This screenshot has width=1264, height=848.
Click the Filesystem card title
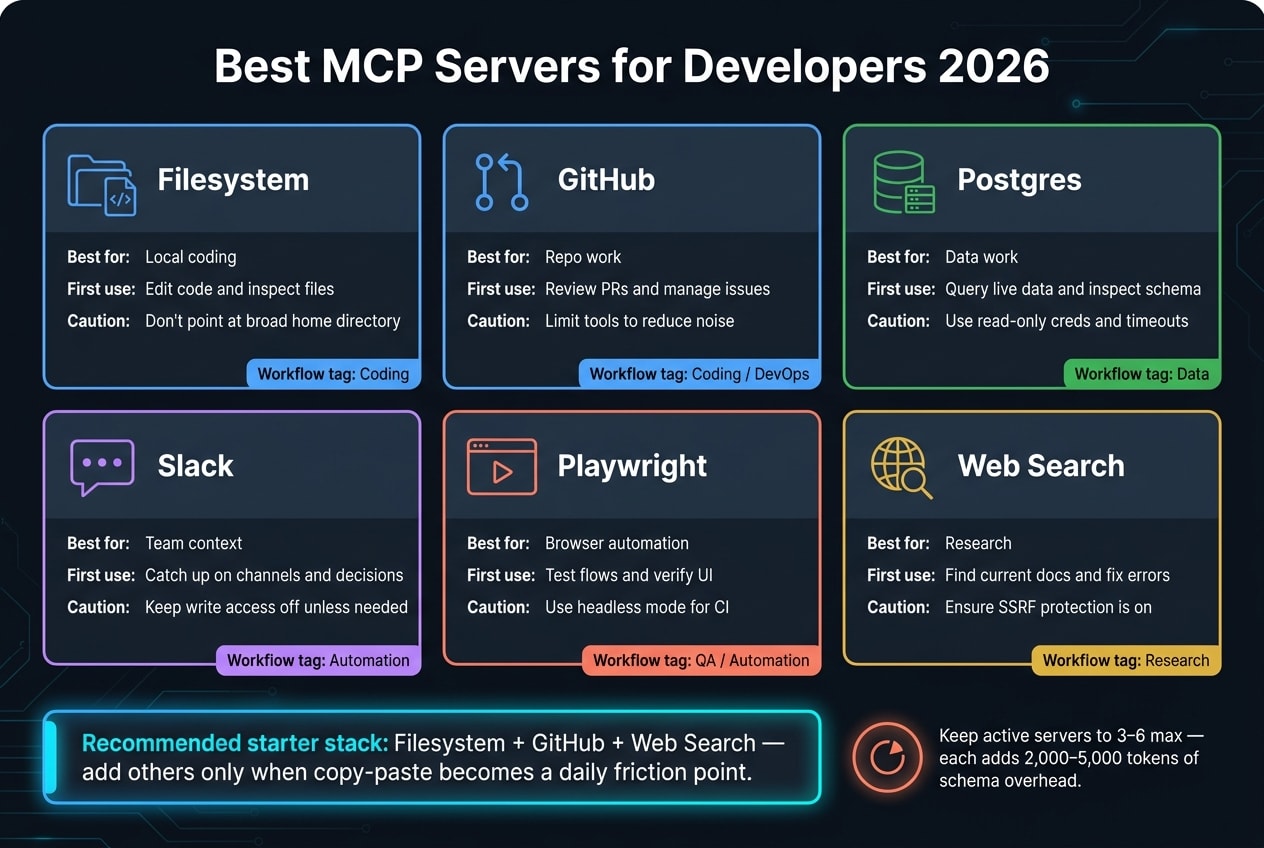click(233, 180)
